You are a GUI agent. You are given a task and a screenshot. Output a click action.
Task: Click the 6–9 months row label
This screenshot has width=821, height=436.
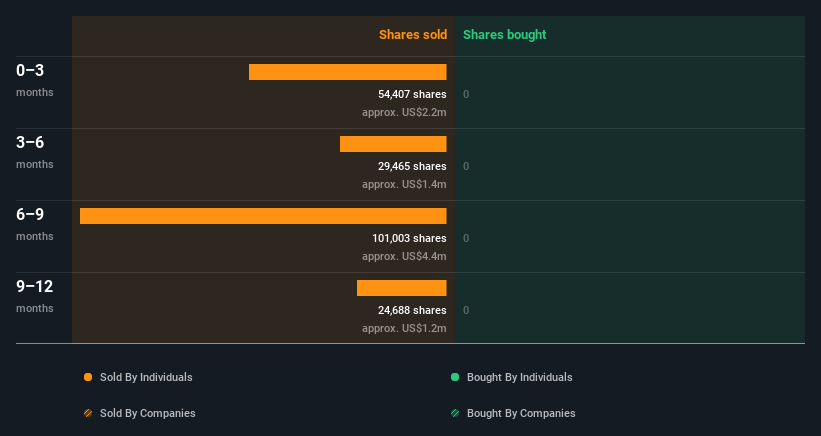point(35,224)
